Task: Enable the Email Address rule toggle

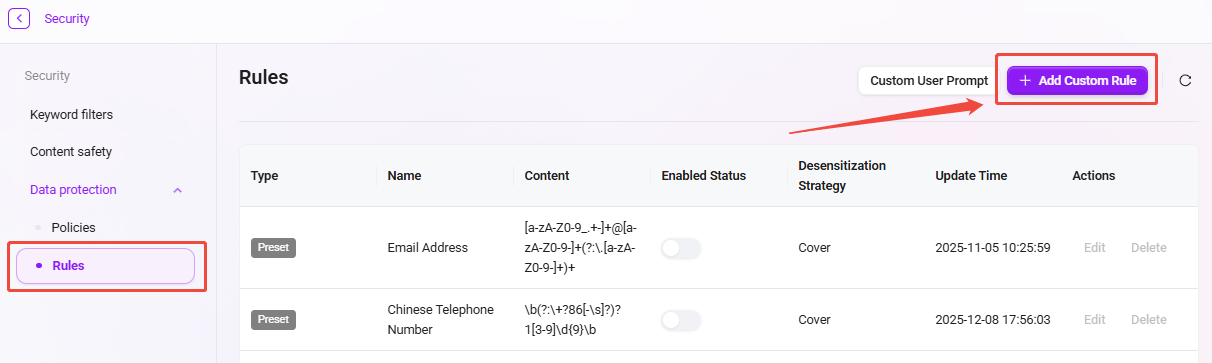Action: 681,248
